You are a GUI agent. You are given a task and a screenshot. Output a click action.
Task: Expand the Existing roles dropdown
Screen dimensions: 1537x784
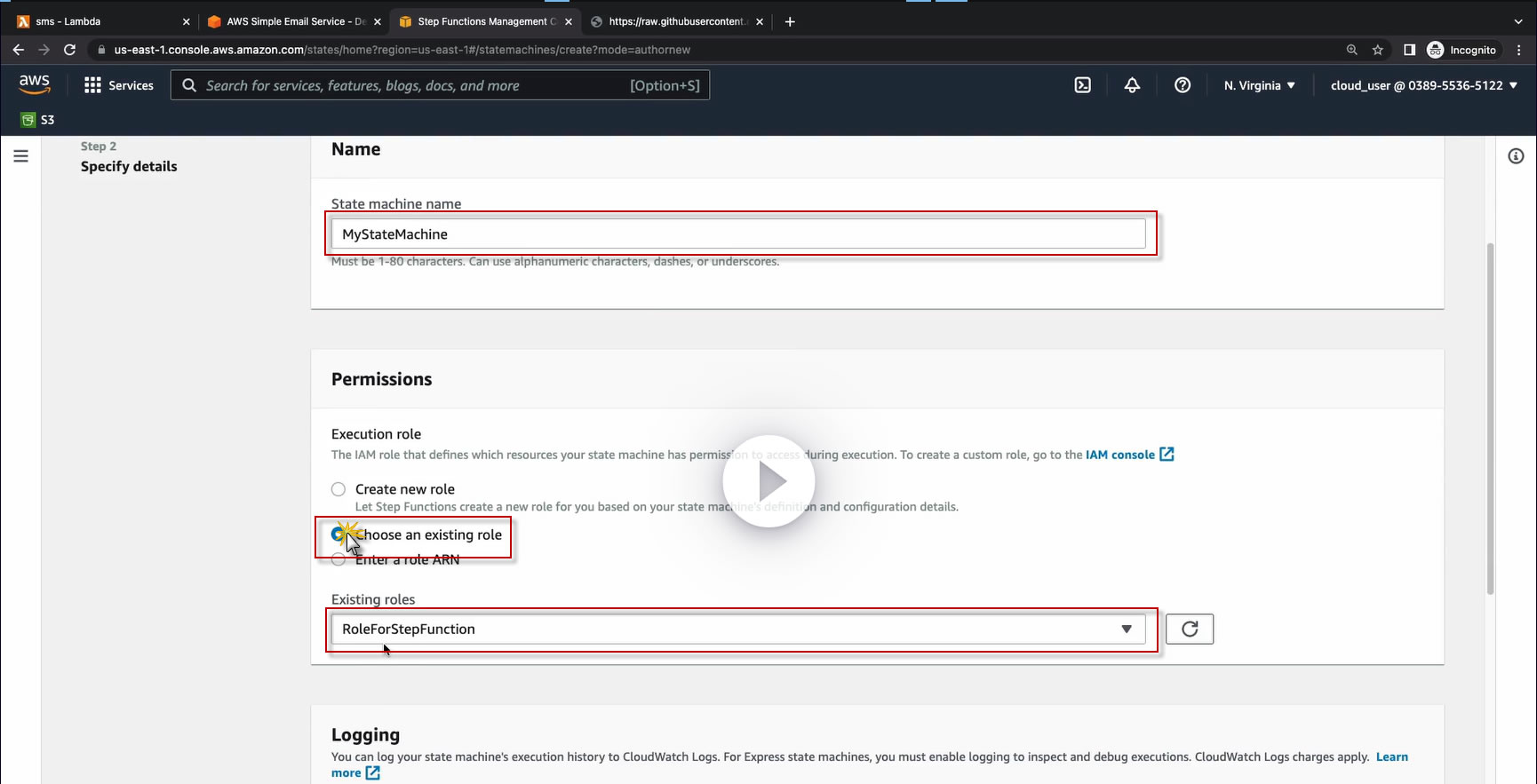click(x=738, y=630)
